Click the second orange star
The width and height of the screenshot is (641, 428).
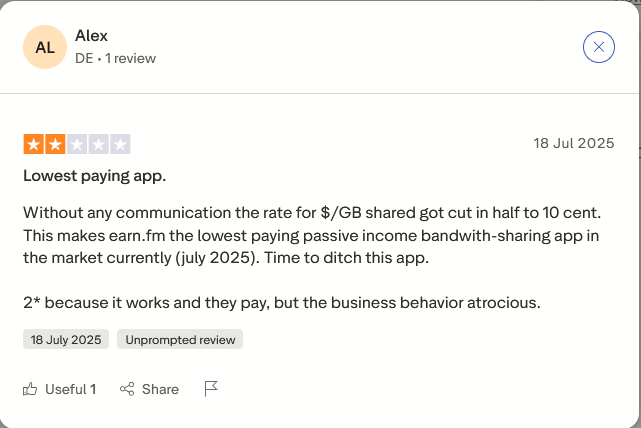(x=55, y=144)
